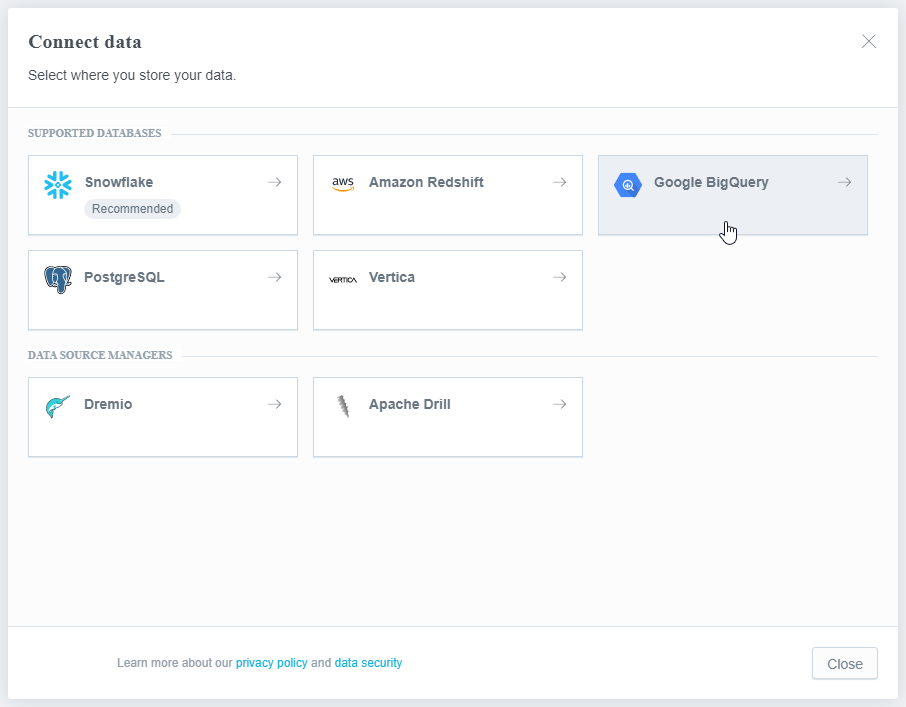Click the arrow on the Apache Drill card
906x707 pixels.
tap(559, 404)
